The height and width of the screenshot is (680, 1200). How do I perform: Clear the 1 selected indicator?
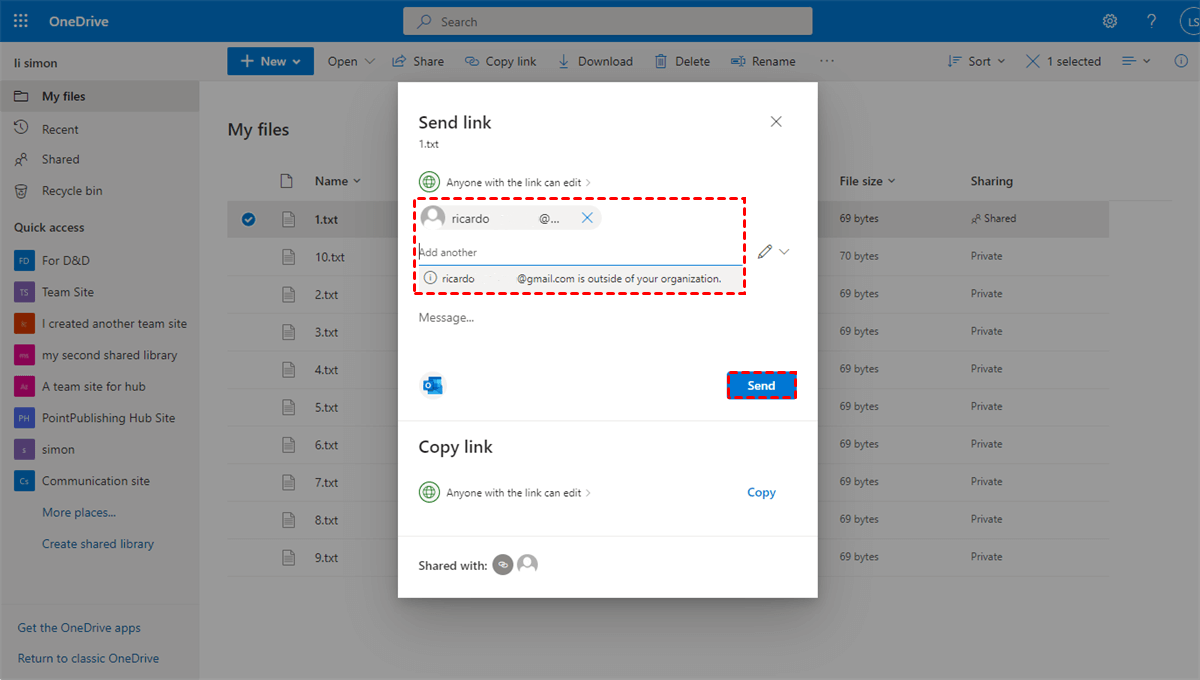pos(1063,61)
